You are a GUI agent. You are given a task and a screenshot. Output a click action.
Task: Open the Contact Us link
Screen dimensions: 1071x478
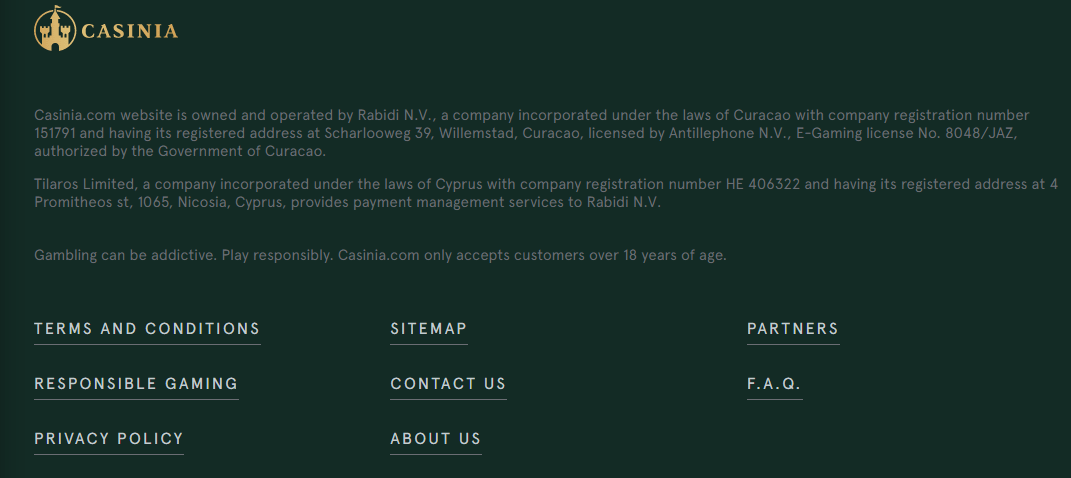[448, 384]
